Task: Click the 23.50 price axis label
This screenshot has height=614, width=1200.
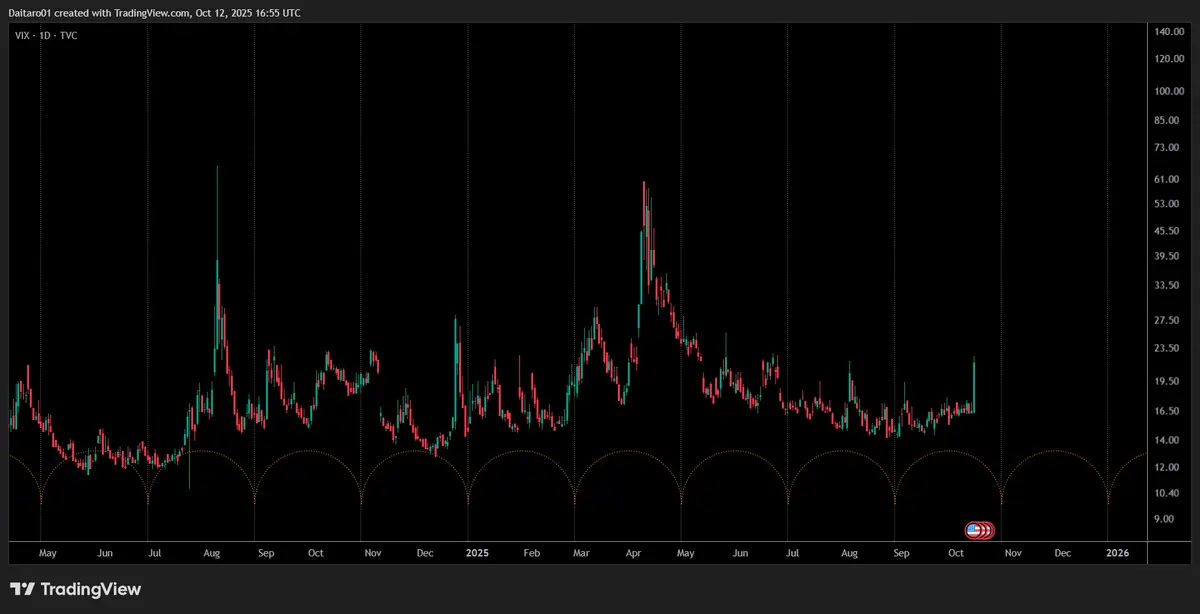Action: tap(1167, 348)
